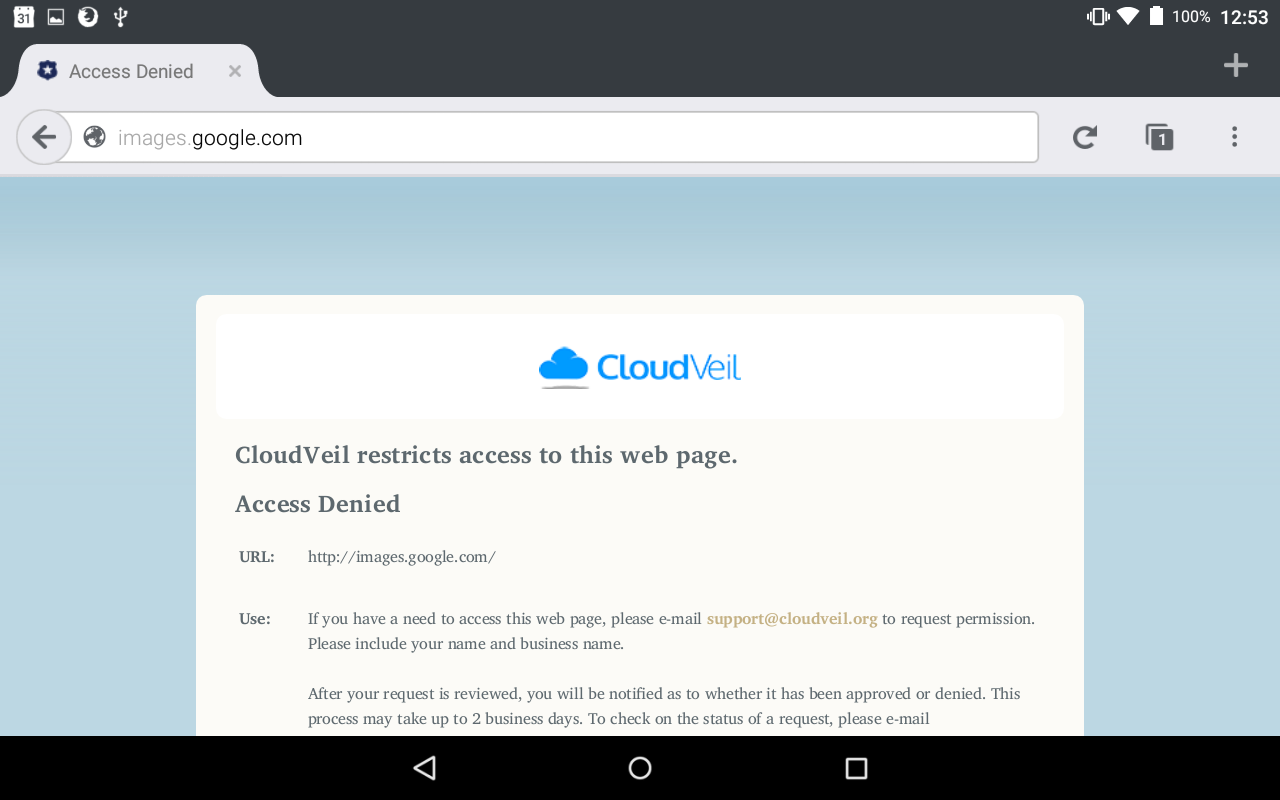This screenshot has height=800, width=1280.
Task: Tap the blocked URL http://images.google.com/ text
Action: click(402, 557)
